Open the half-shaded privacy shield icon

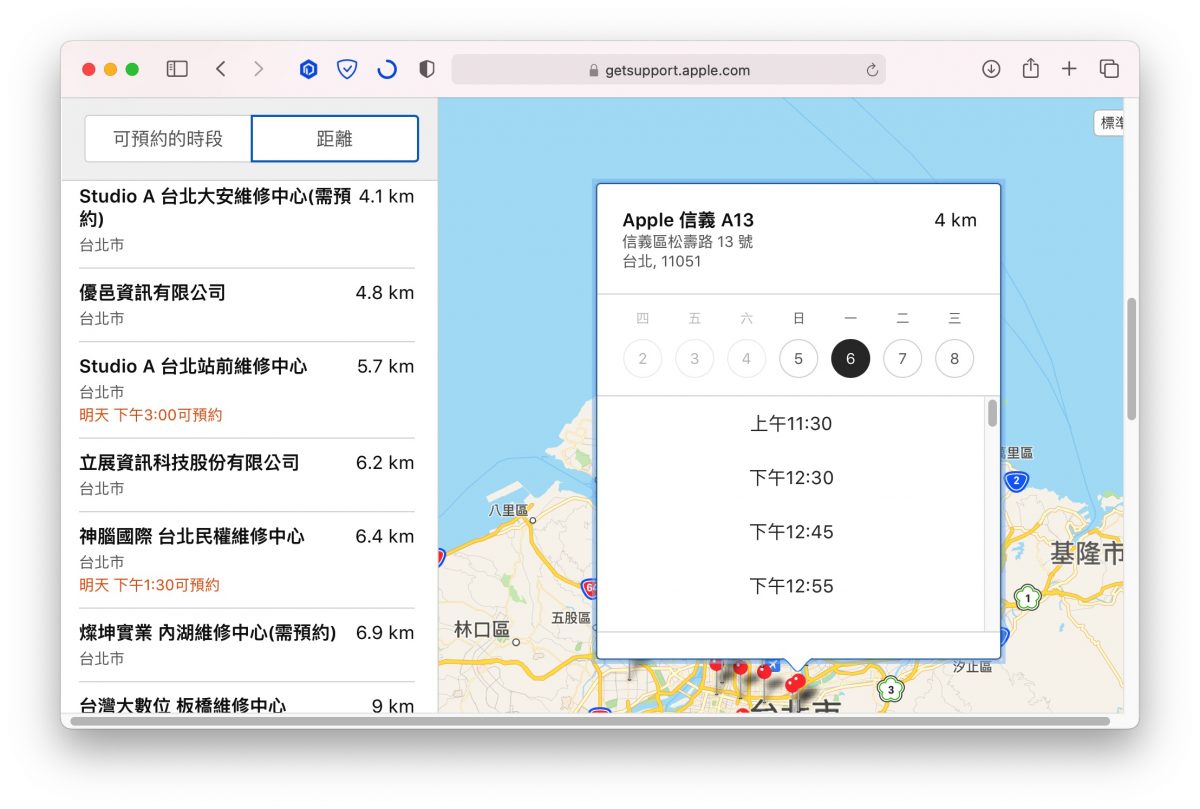[x=427, y=69]
